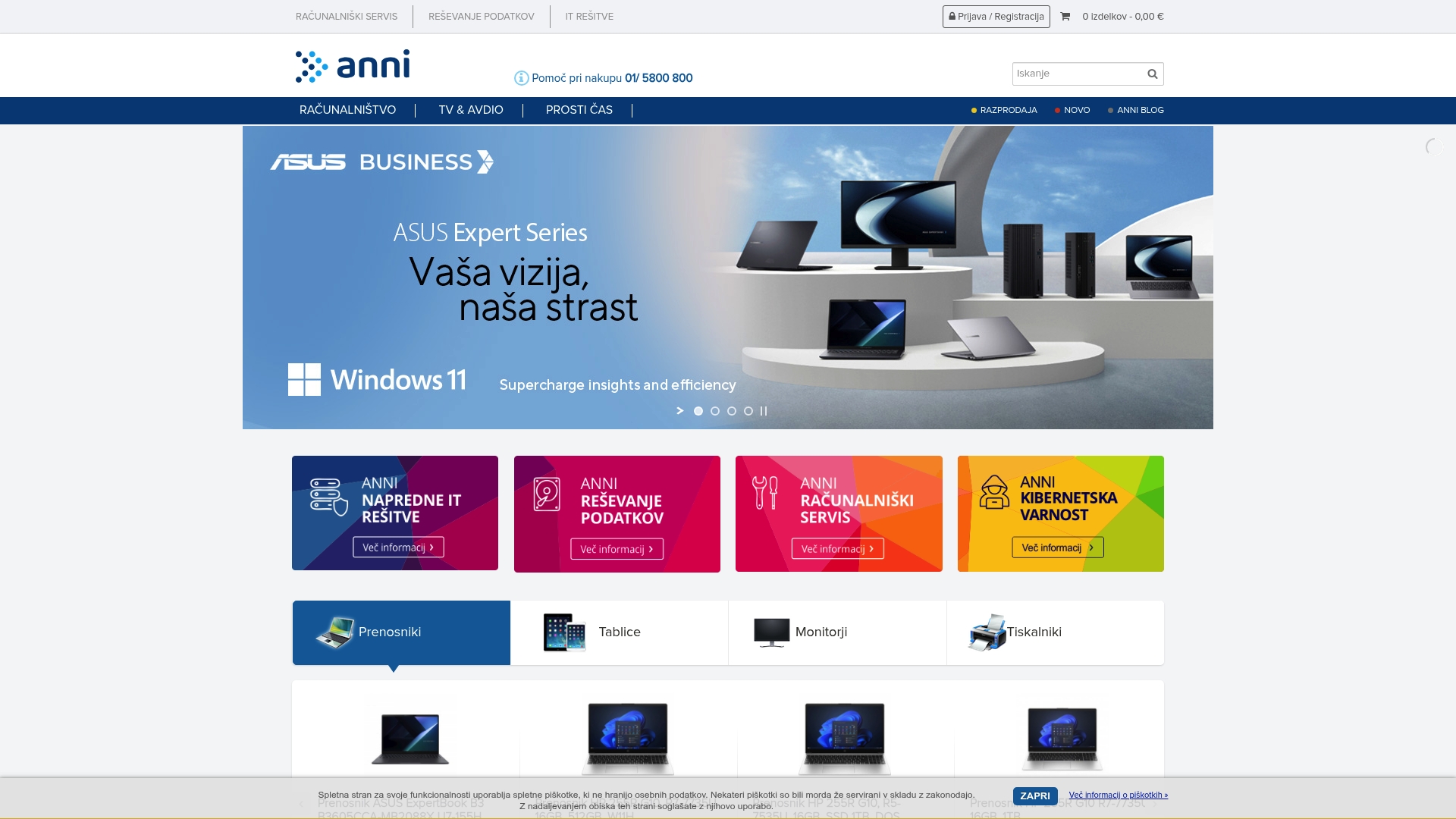Screen dimensions: 1456x819
Task: Click the info icon beside Pomoč pri nakupu
Action: pyautogui.click(x=521, y=77)
